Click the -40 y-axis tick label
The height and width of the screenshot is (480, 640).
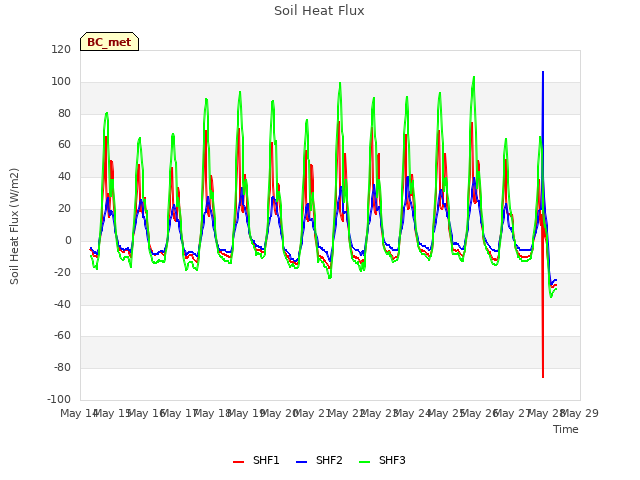62,304
